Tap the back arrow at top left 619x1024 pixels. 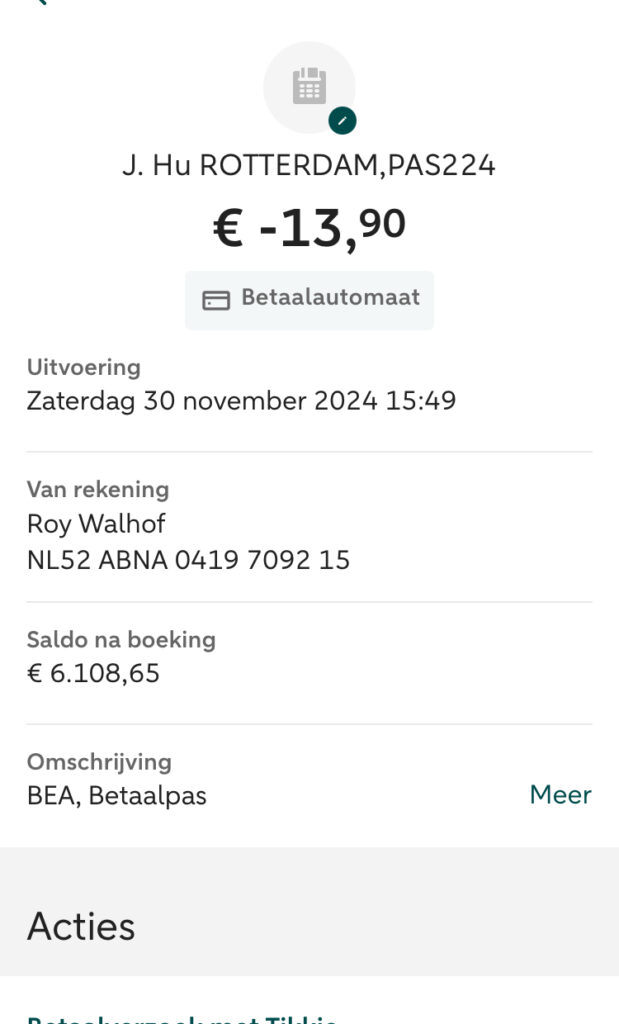pyautogui.click(x=40, y=3)
